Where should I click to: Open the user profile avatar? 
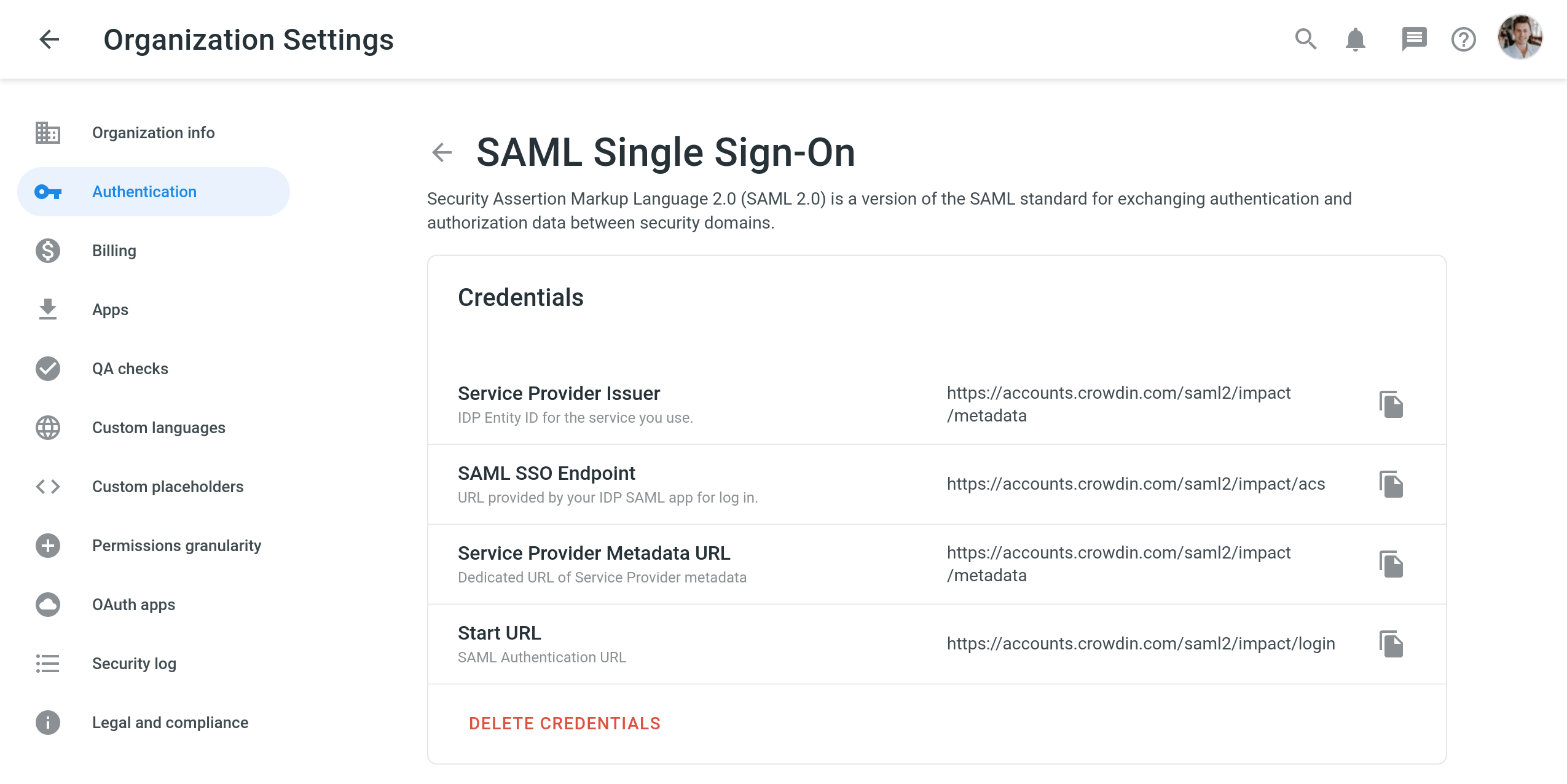1520,37
